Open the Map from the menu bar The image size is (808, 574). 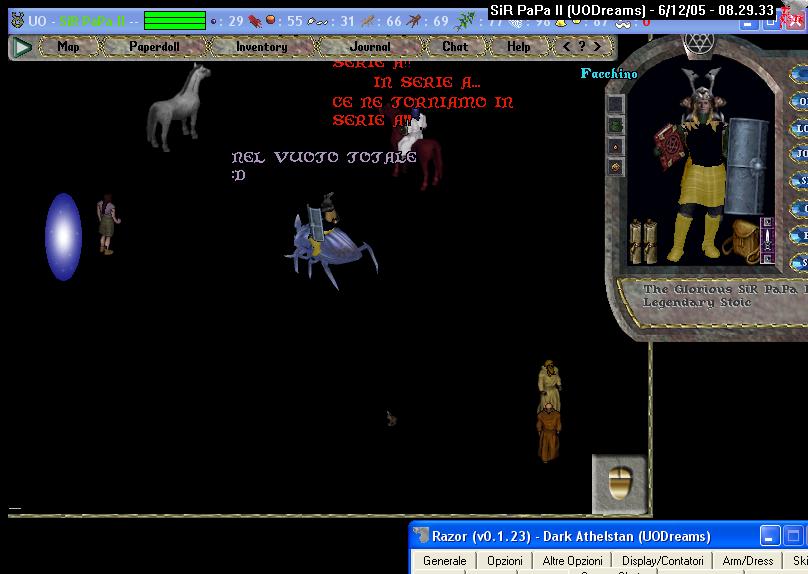(69, 47)
